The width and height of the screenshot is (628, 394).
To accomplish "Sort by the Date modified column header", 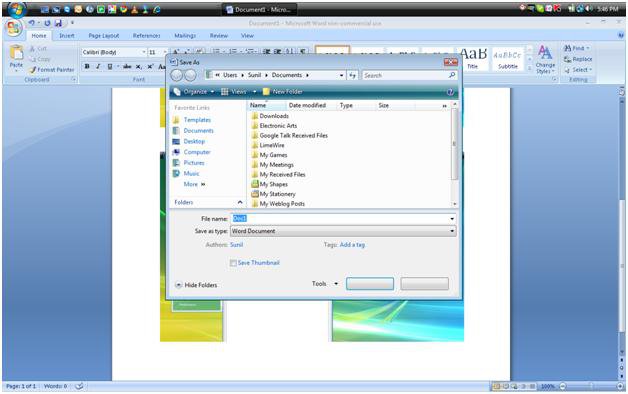I will click(307, 105).
